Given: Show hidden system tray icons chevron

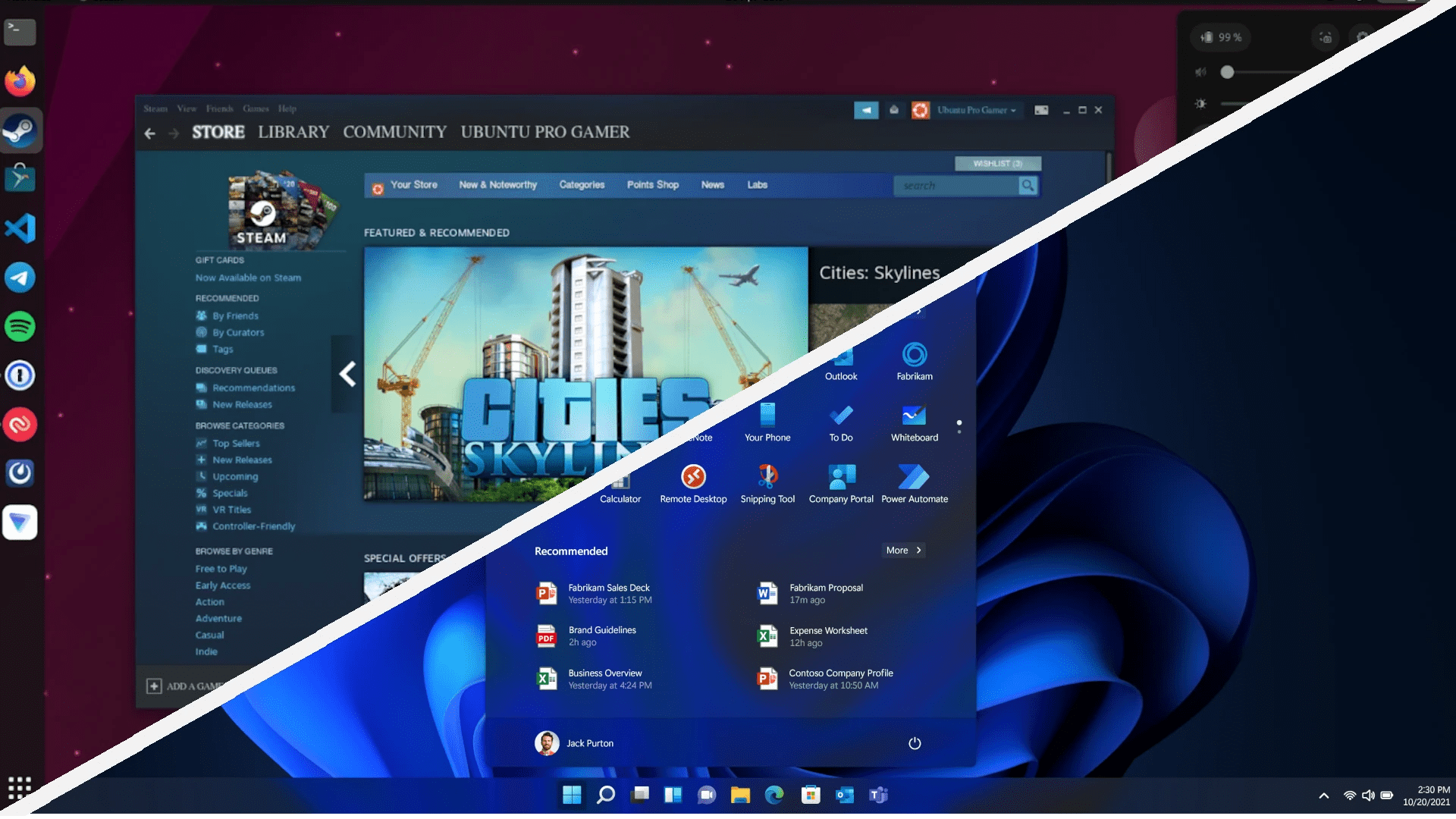Looking at the screenshot, I should click(1323, 795).
